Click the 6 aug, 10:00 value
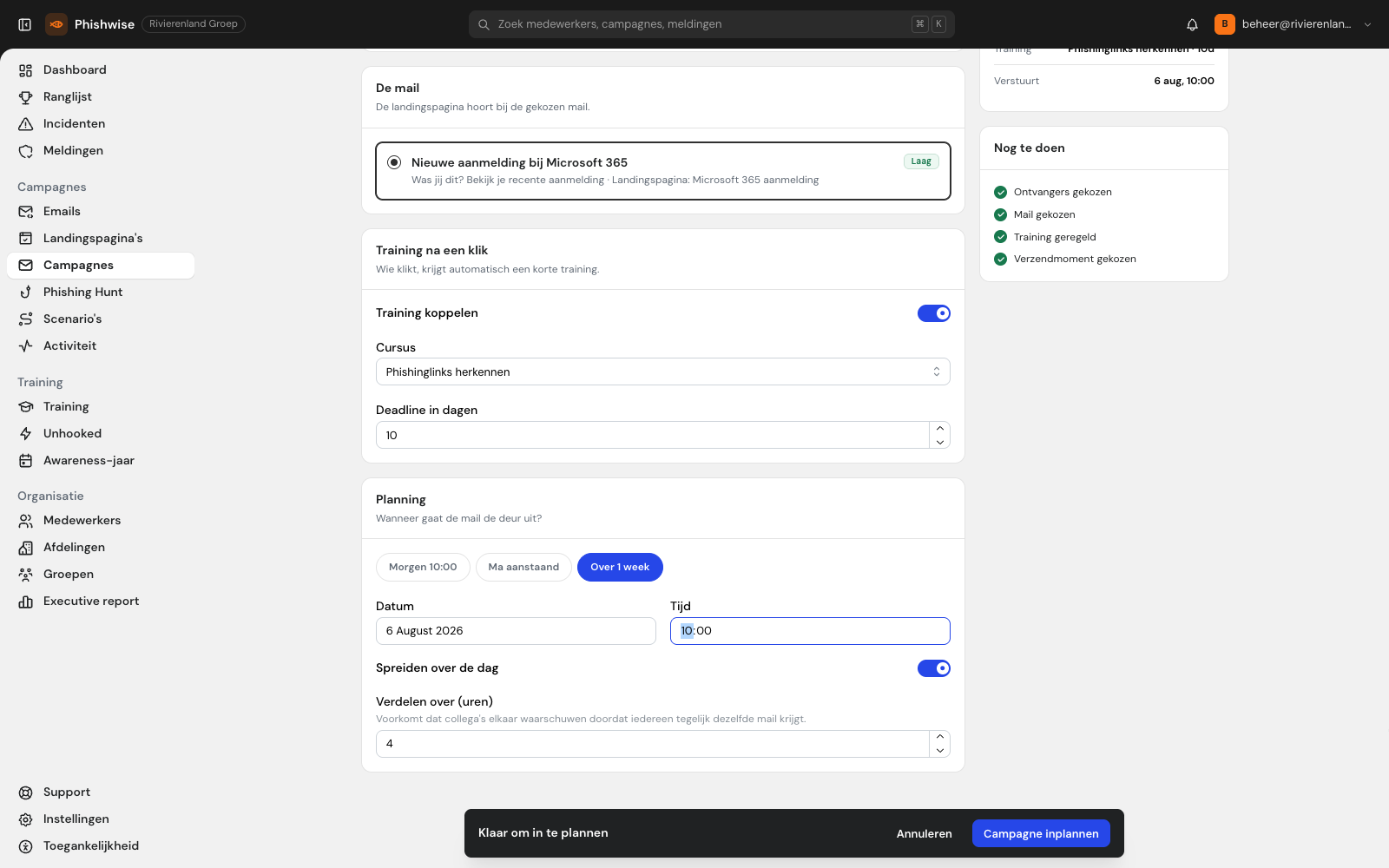The image size is (1389, 868). tap(1184, 81)
